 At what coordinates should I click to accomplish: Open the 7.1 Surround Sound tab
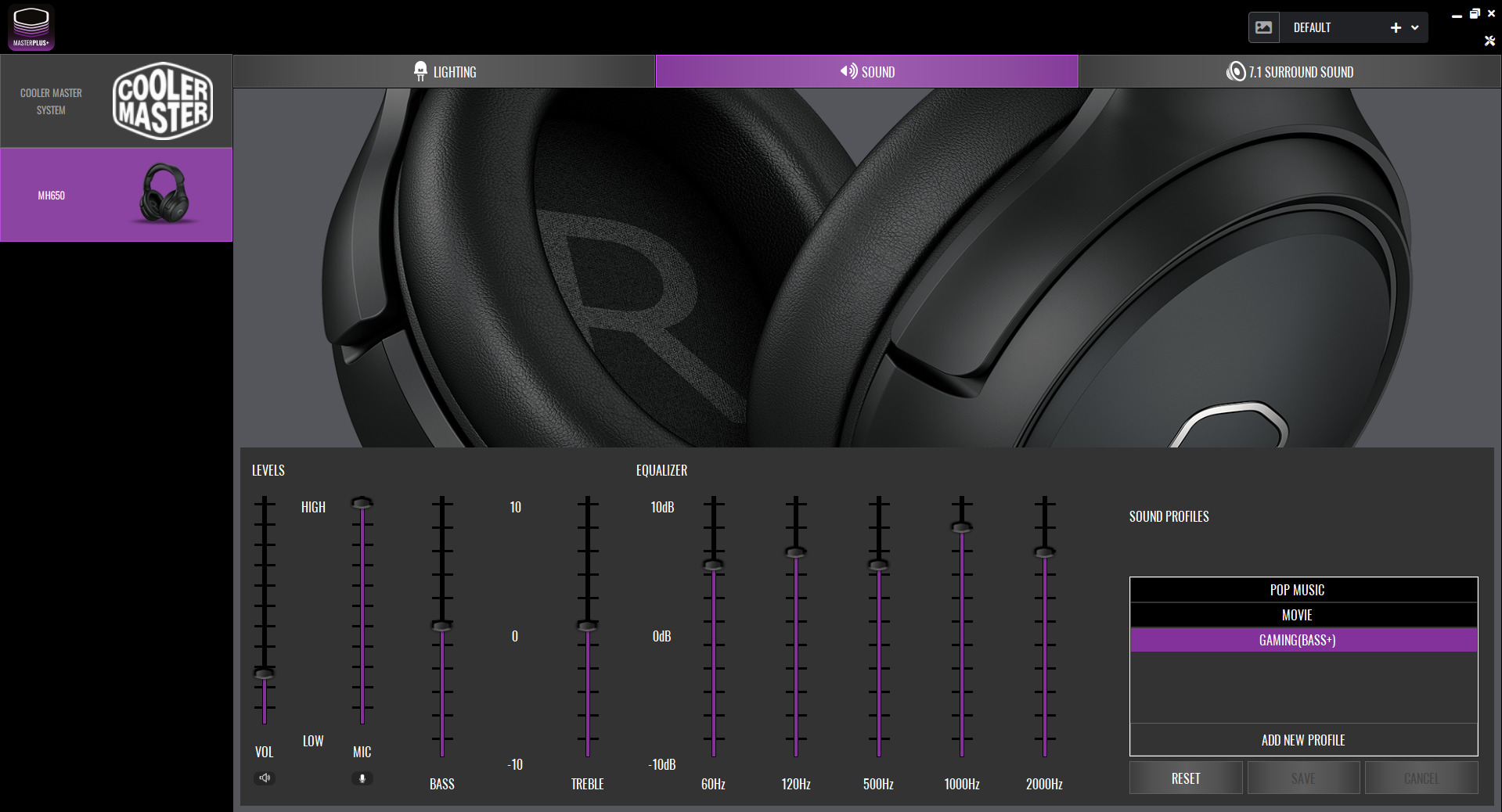point(1289,72)
